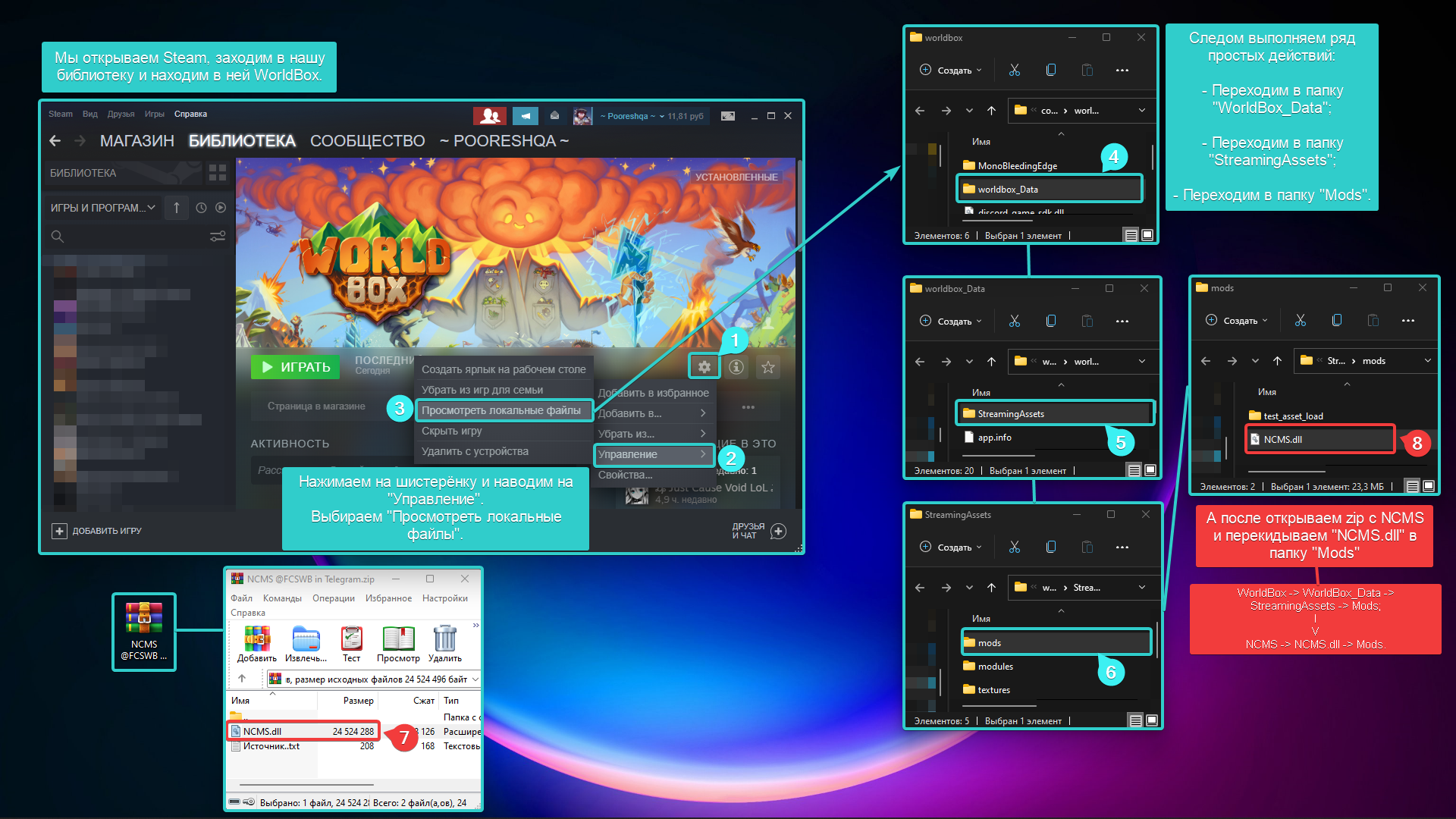Choose Uninstall from device entry
This screenshot has height=819, width=1456.
coord(504,451)
